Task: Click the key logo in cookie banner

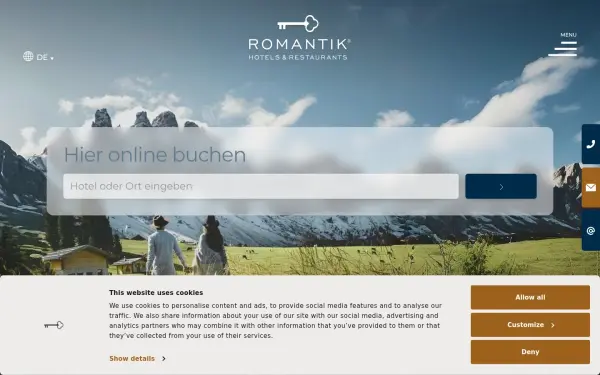Action: (x=54, y=325)
